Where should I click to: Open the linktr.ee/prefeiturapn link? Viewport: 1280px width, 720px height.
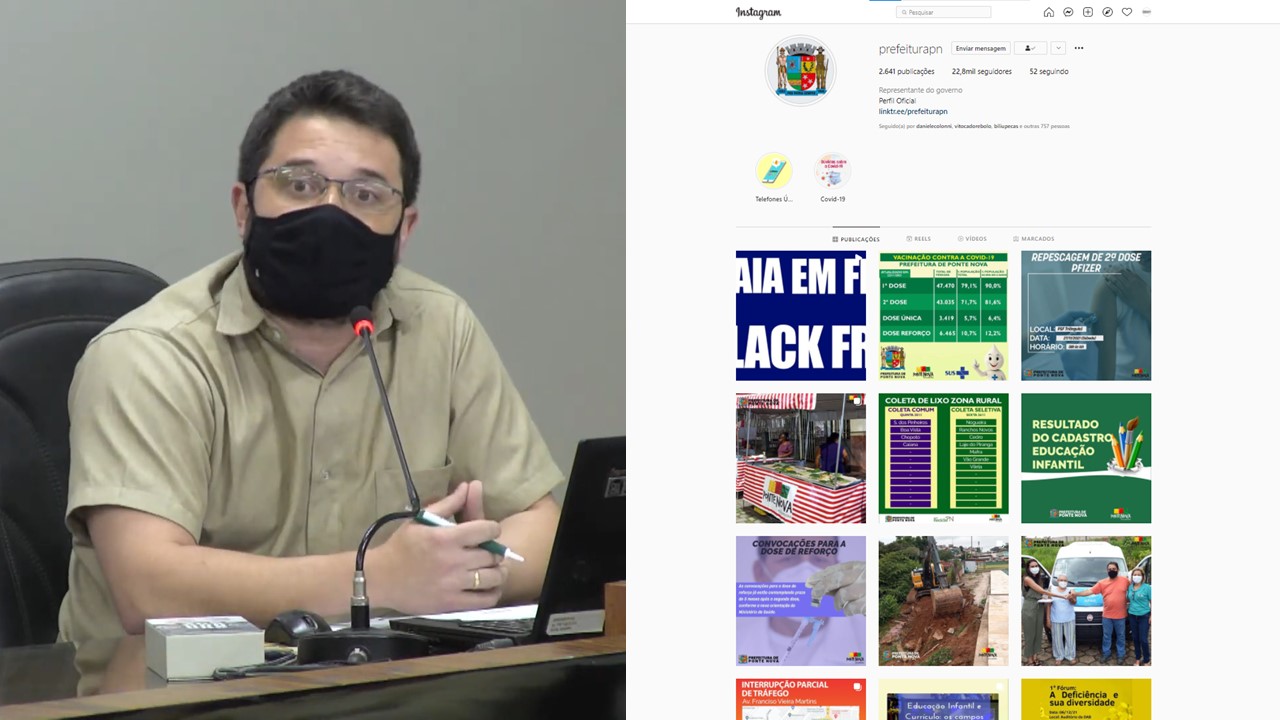(x=913, y=112)
